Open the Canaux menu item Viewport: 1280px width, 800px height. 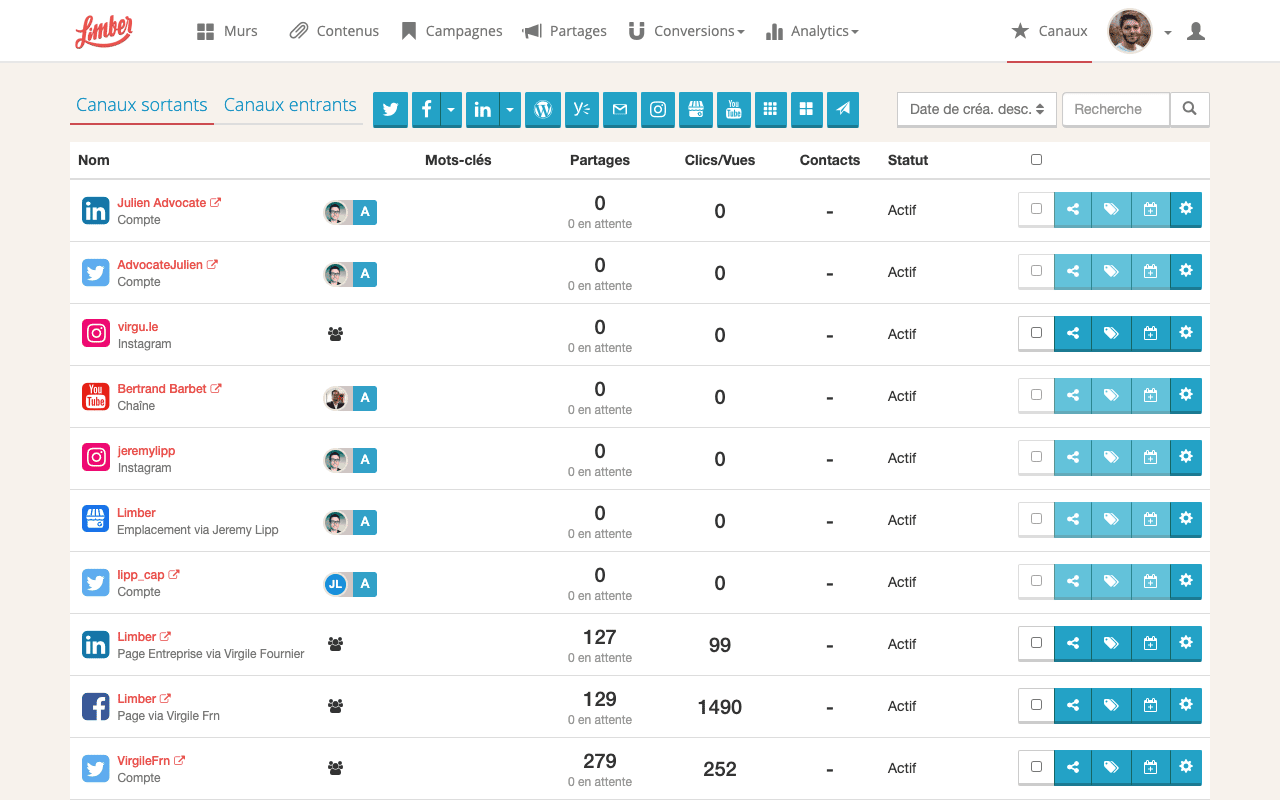click(x=1049, y=31)
